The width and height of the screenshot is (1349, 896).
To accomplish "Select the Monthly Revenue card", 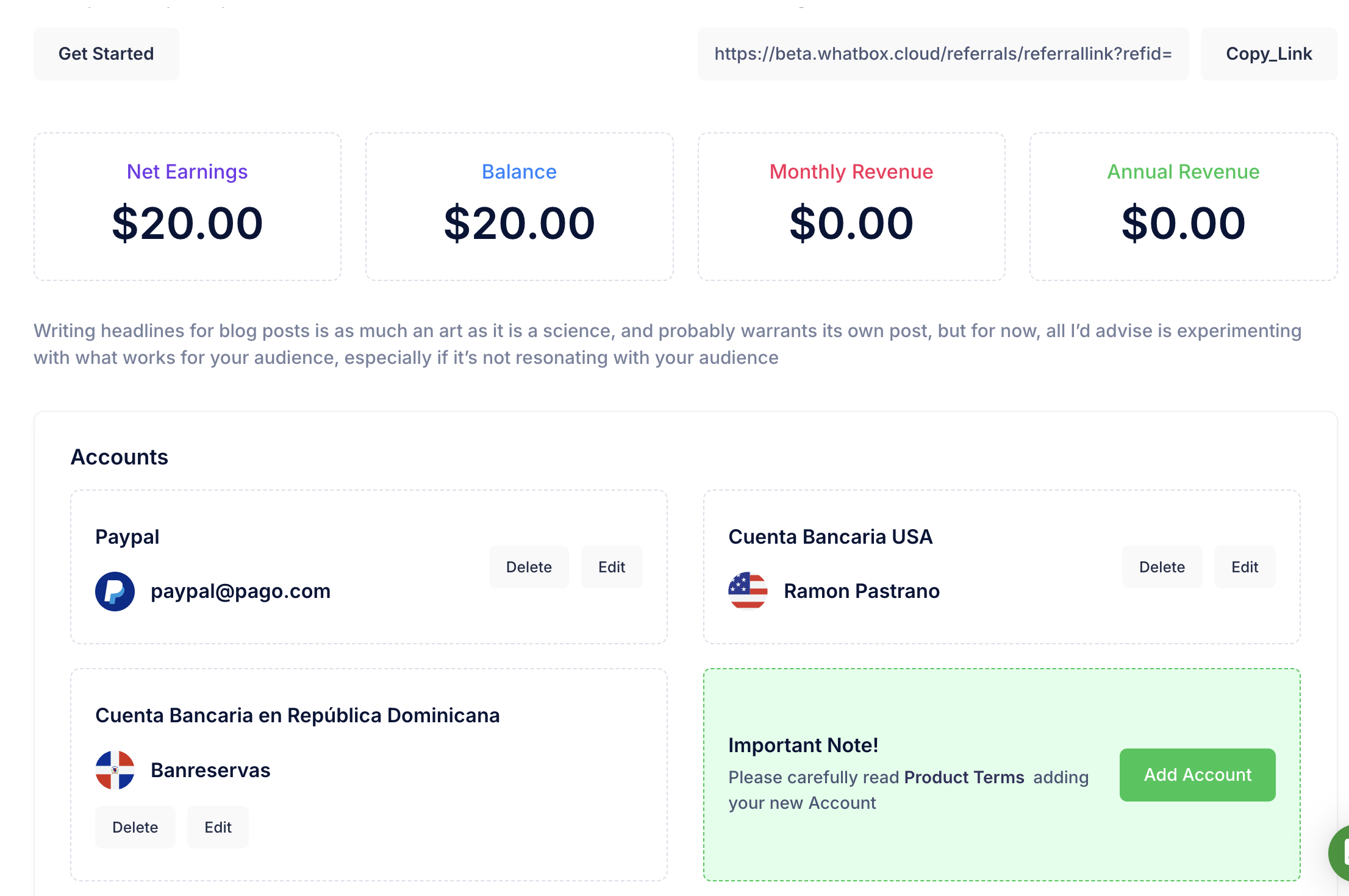I will (x=851, y=207).
